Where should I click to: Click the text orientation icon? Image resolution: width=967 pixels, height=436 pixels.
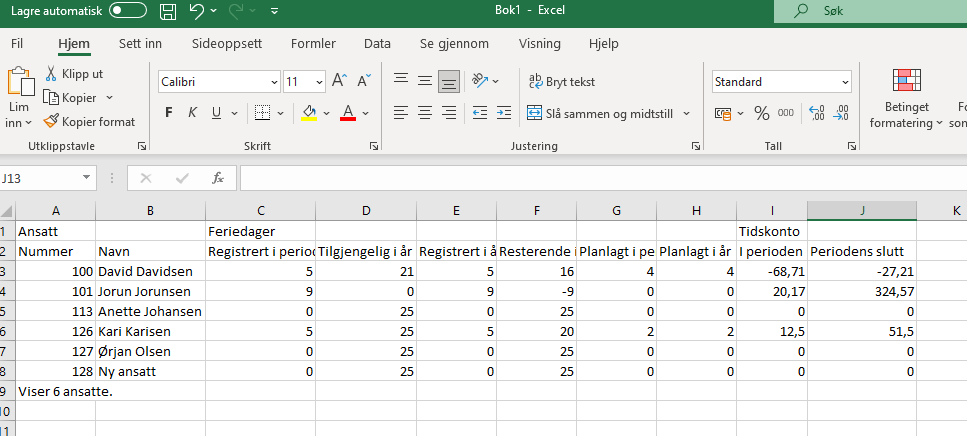click(480, 80)
